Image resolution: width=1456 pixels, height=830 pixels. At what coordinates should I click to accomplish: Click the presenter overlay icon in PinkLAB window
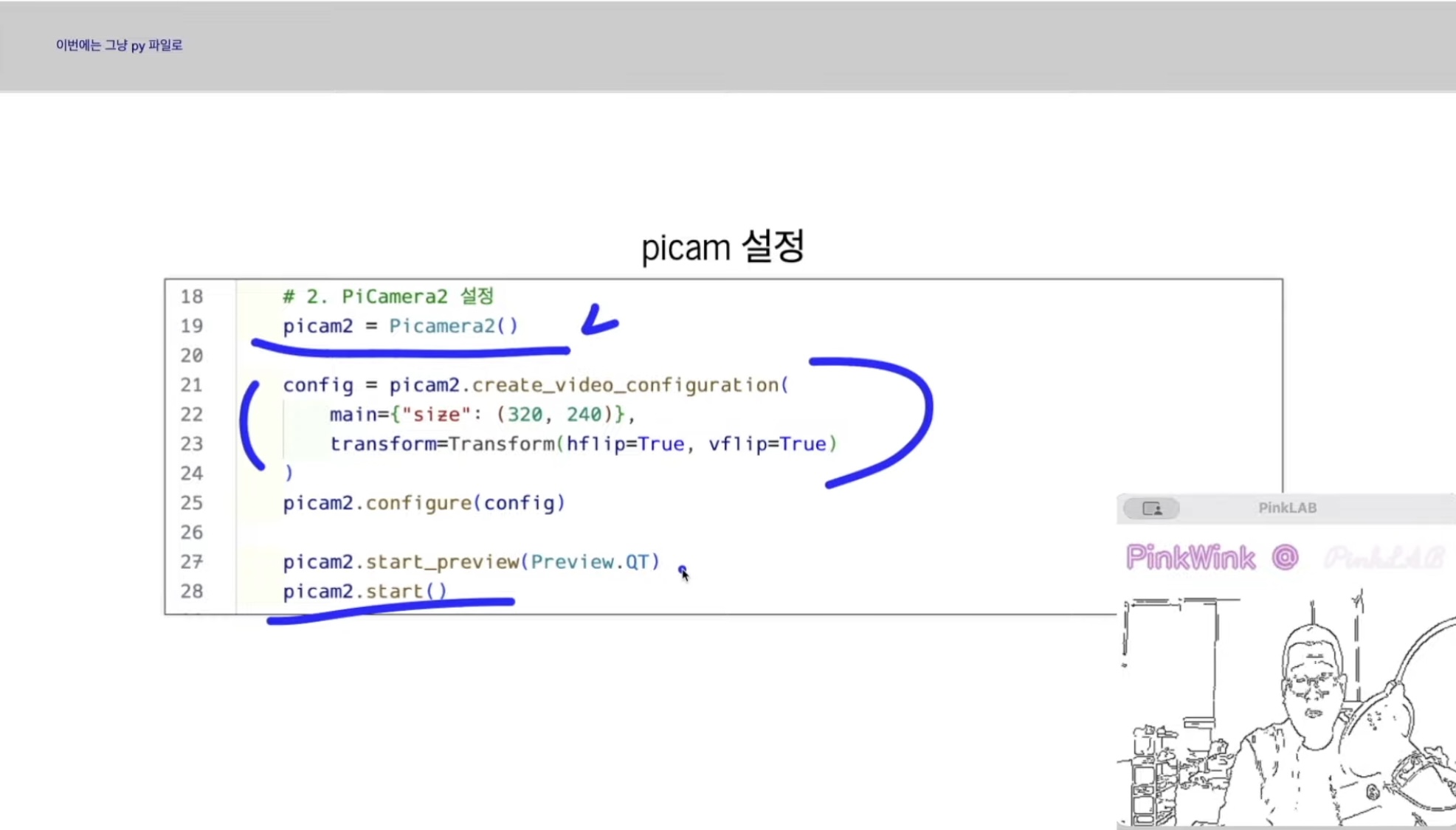point(1151,508)
